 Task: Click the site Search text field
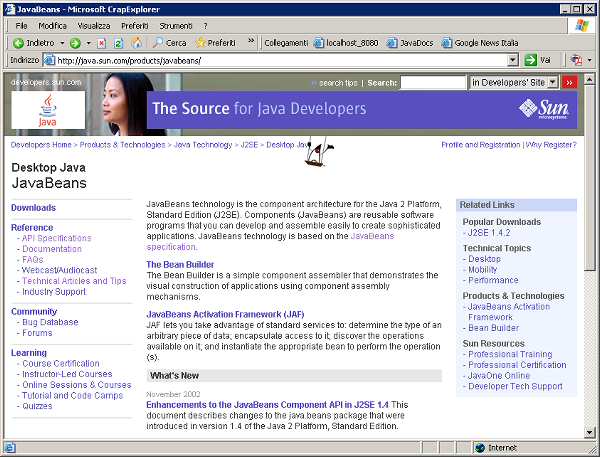(433, 82)
